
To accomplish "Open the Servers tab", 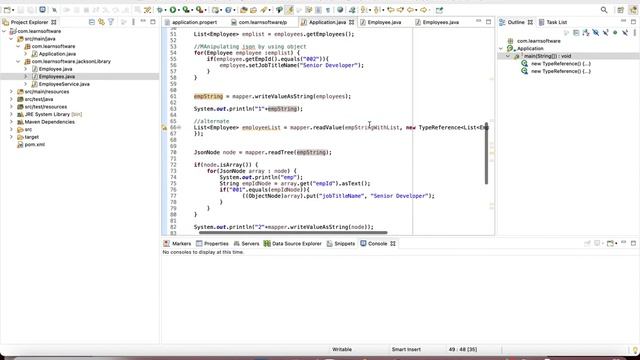I will pyautogui.click(x=246, y=244).
